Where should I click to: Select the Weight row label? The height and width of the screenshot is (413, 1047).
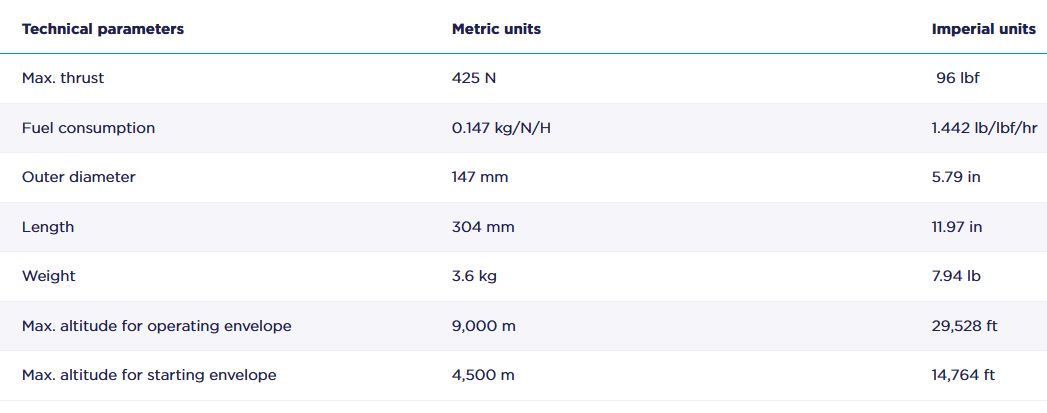(49, 276)
